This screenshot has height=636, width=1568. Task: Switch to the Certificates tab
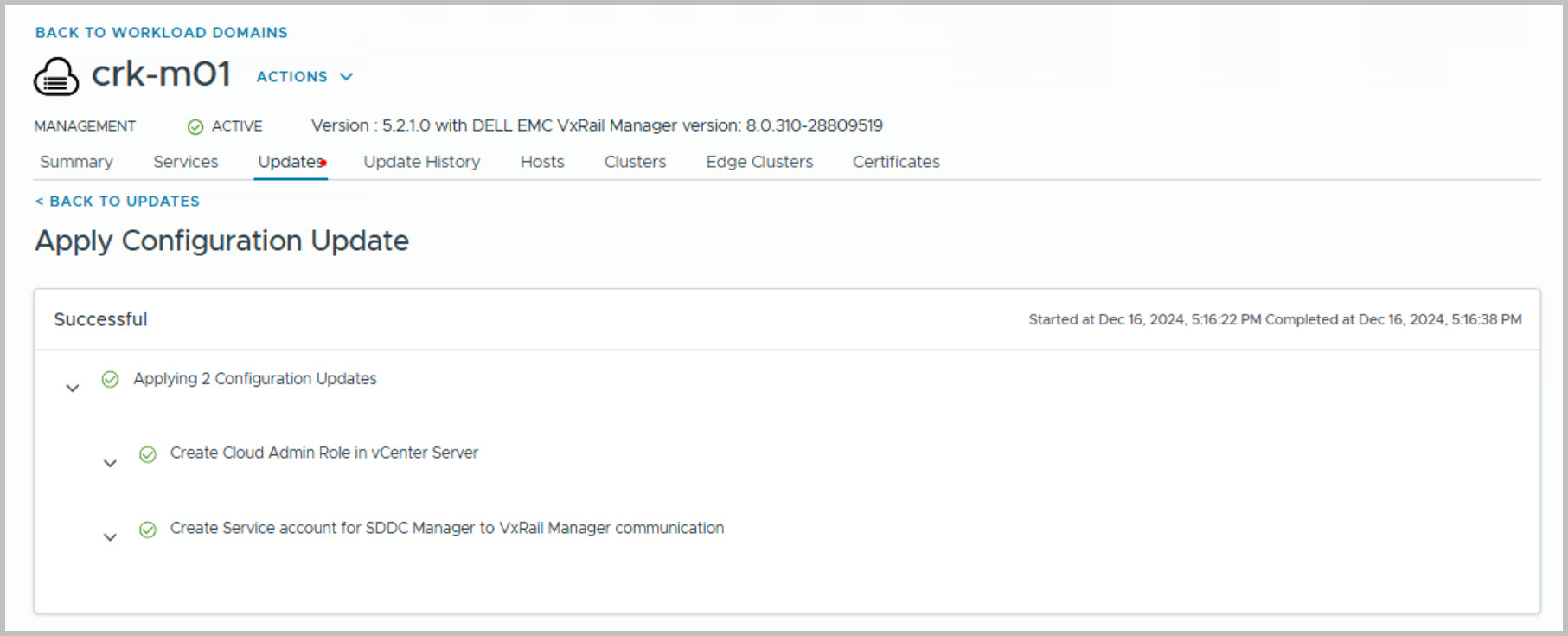[896, 162]
